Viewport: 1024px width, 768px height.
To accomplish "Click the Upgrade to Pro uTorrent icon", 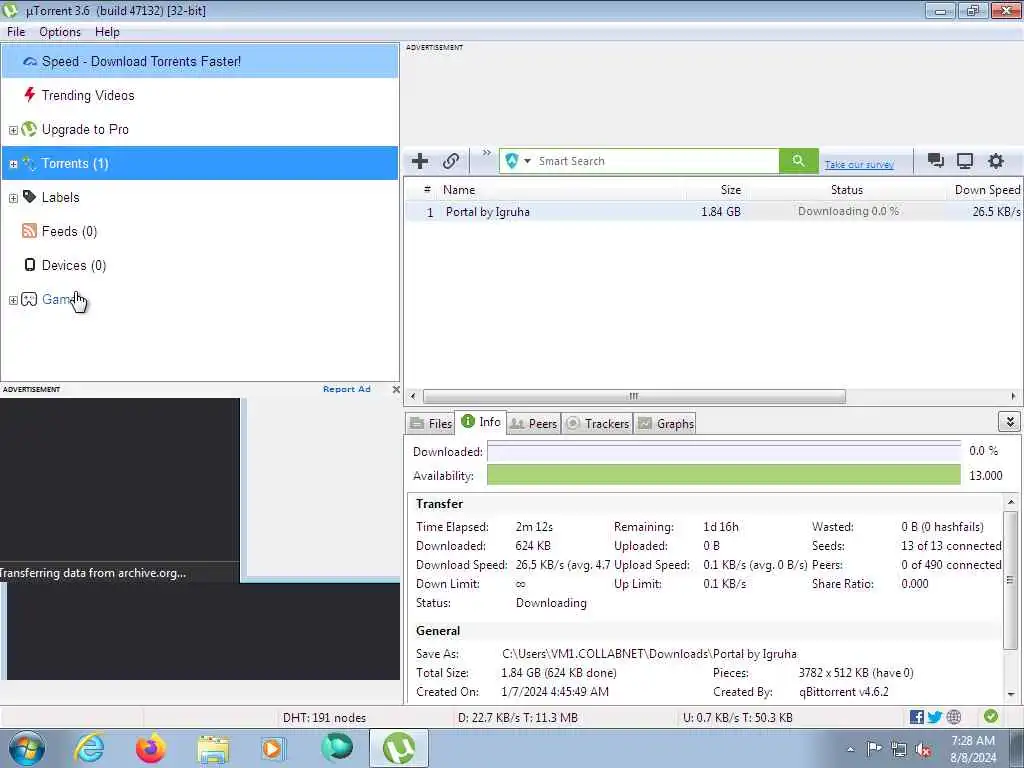I will (29, 129).
